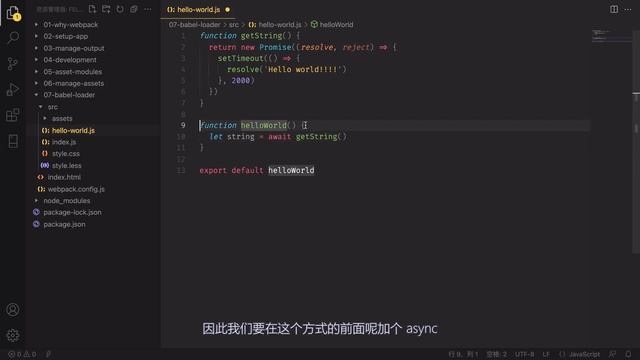Screen dimensions: 640x360
Task: Change LF end-of-line sequence
Action: click(546, 354)
